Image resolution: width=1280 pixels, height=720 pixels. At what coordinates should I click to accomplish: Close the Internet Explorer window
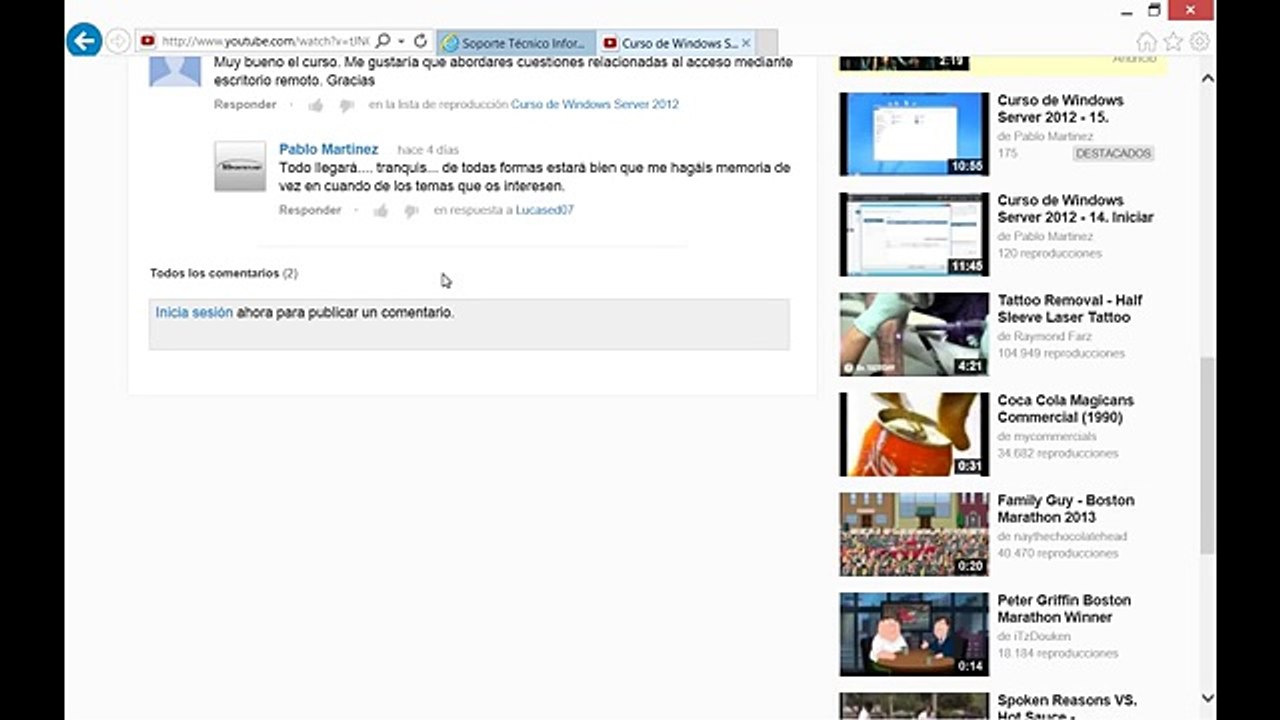point(1192,10)
